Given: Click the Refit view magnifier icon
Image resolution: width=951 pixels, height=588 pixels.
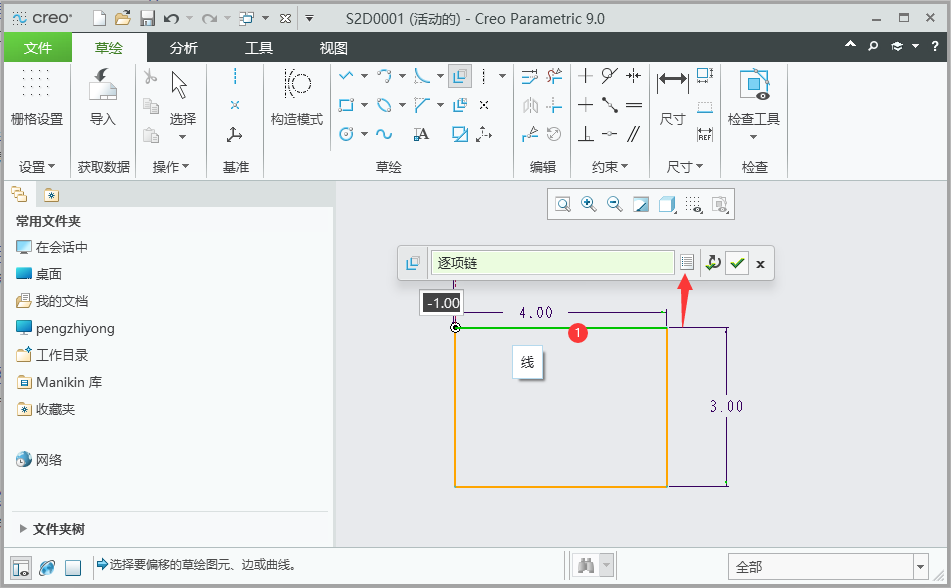Looking at the screenshot, I should 563,204.
